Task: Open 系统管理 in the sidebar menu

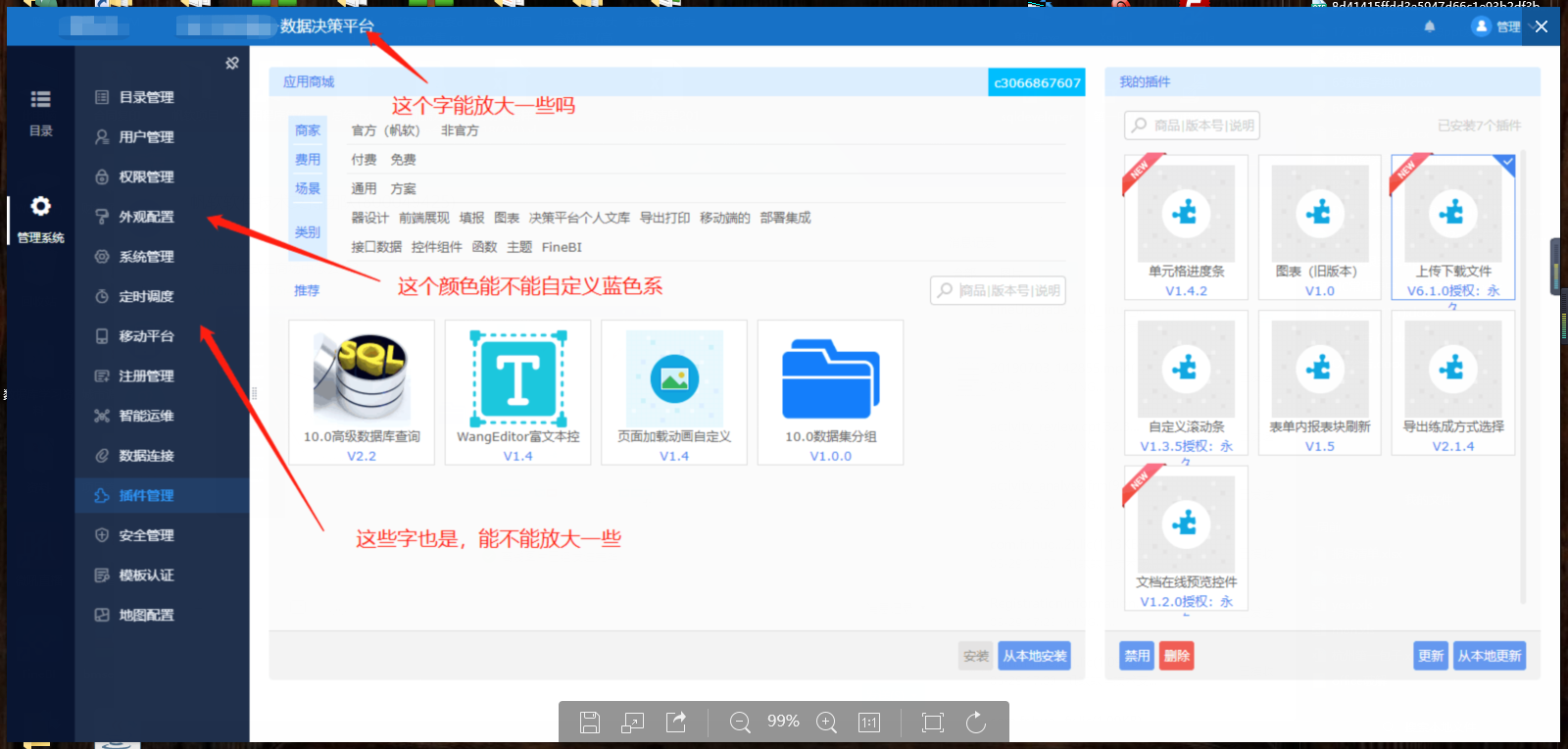Action: click(x=162, y=257)
